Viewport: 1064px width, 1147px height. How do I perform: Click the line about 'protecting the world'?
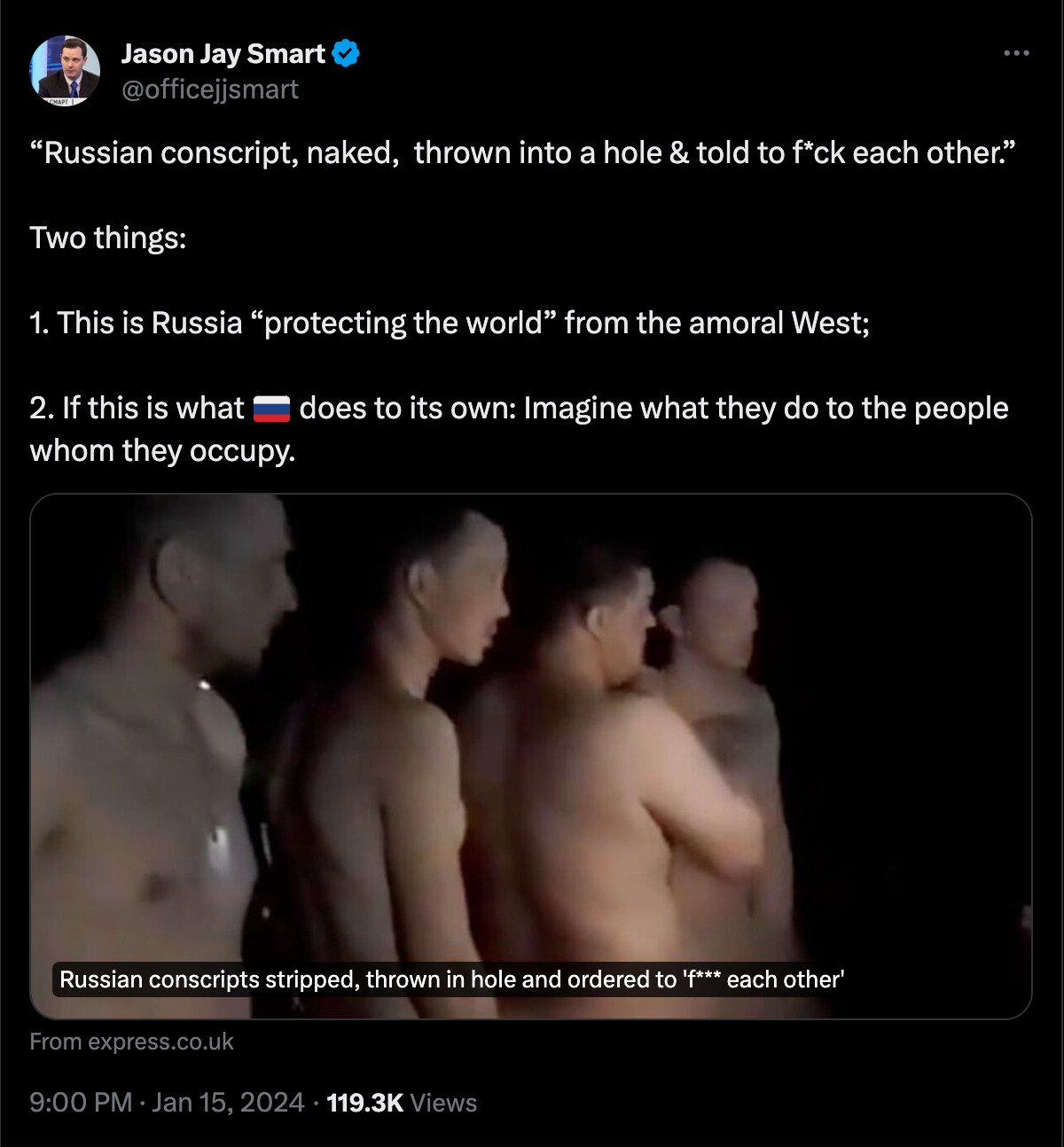[450, 324]
